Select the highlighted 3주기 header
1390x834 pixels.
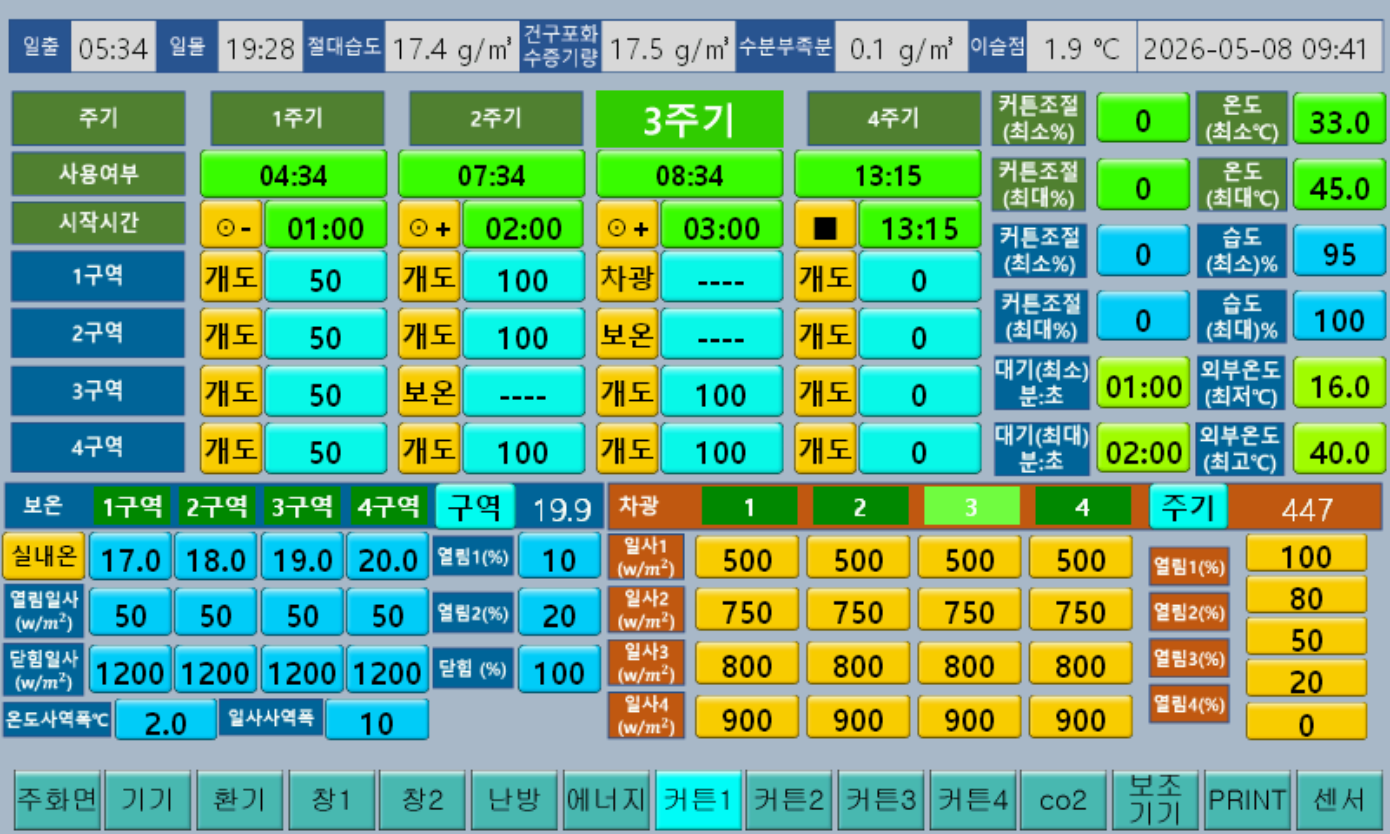click(x=689, y=118)
